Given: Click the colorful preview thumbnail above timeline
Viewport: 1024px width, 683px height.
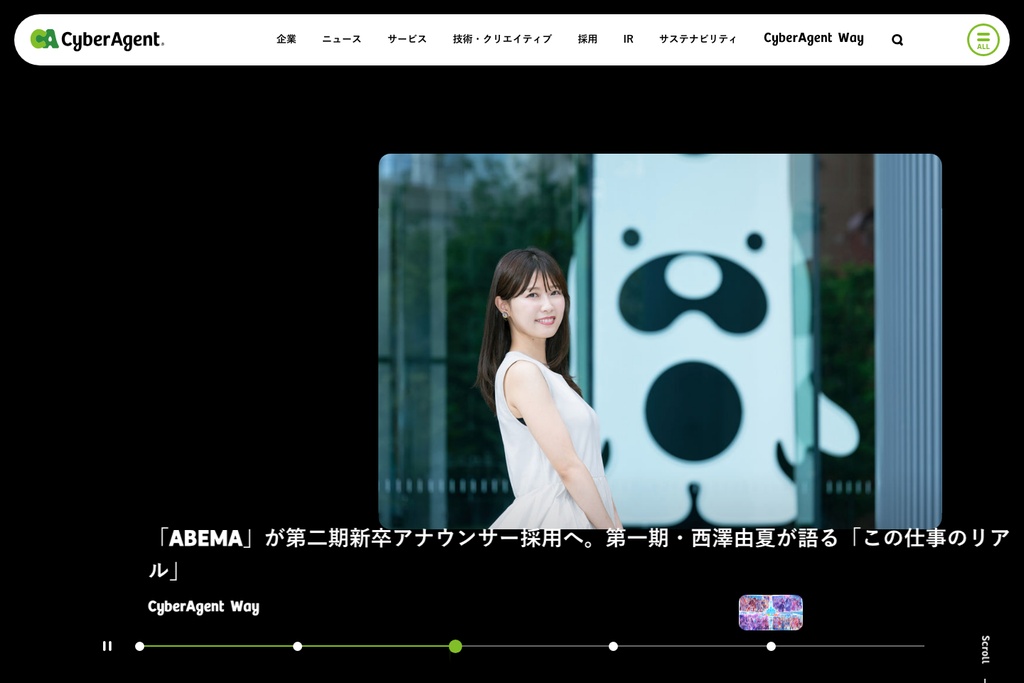Looking at the screenshot, I should point(771,612).
